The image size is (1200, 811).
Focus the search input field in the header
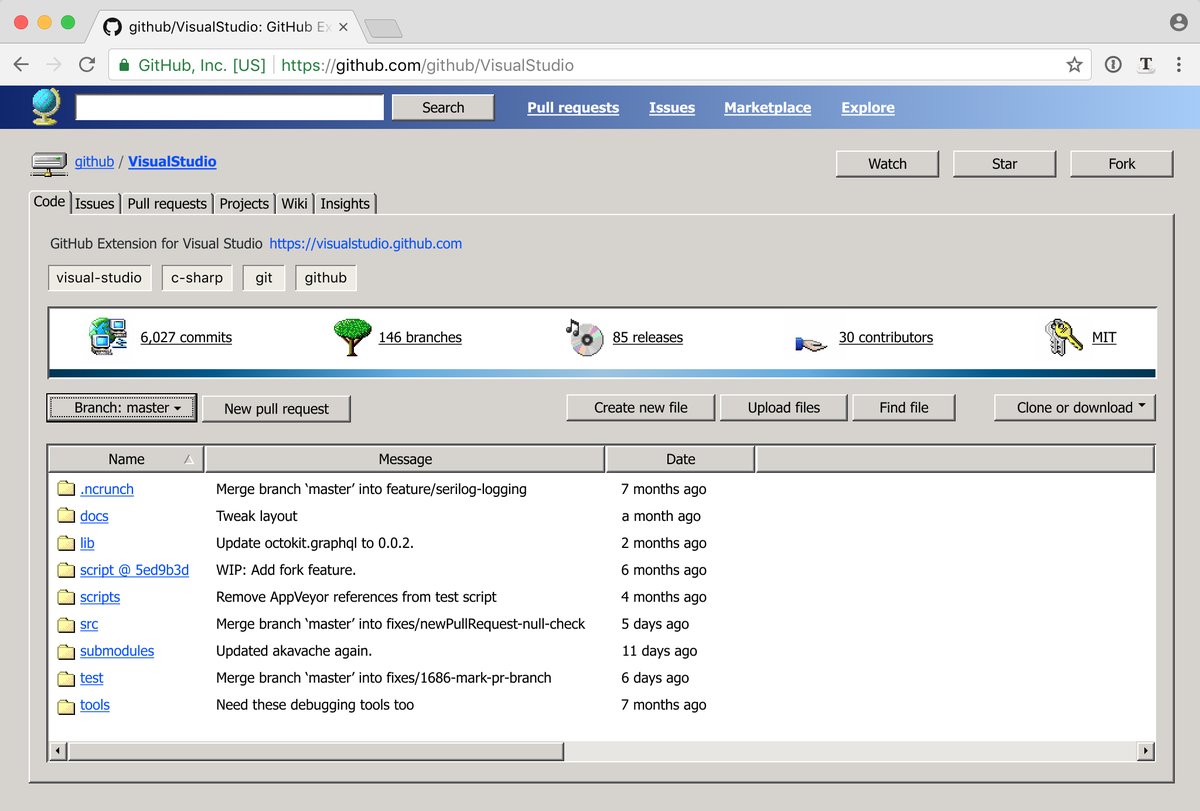tap(229, 108)
